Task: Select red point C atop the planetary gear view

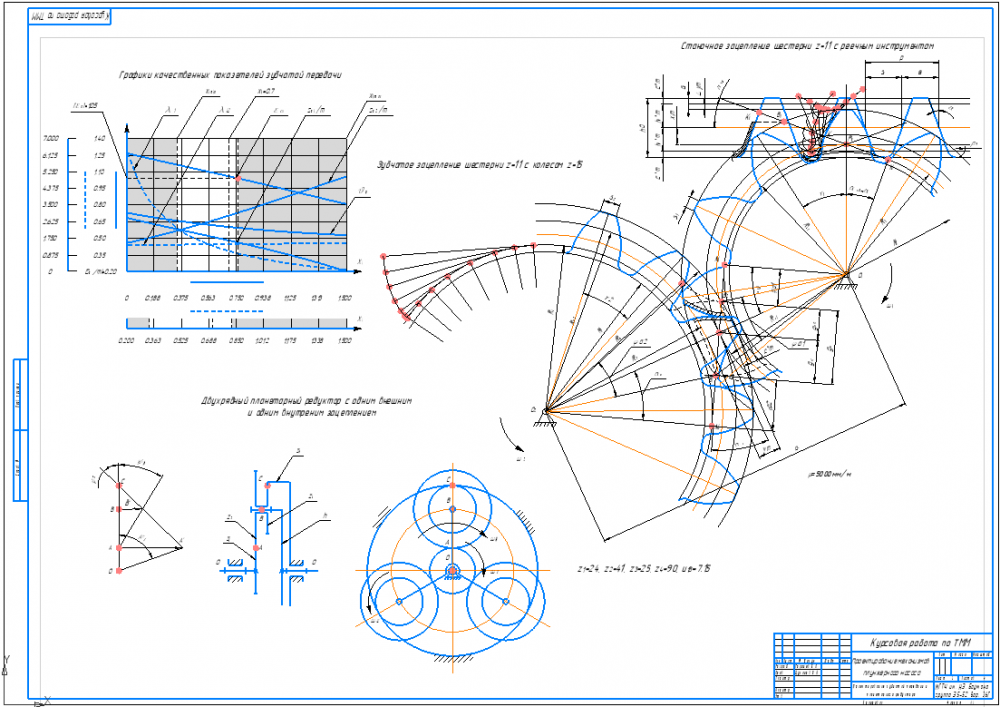Action: [x=452, y=486]
